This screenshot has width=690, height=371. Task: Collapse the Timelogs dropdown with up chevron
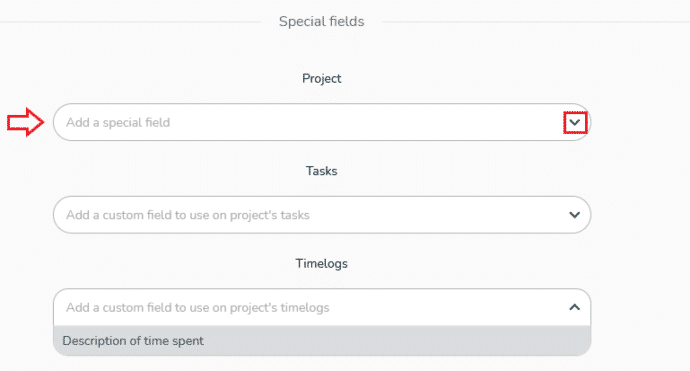pyautogui.click(x=575, y=307)
